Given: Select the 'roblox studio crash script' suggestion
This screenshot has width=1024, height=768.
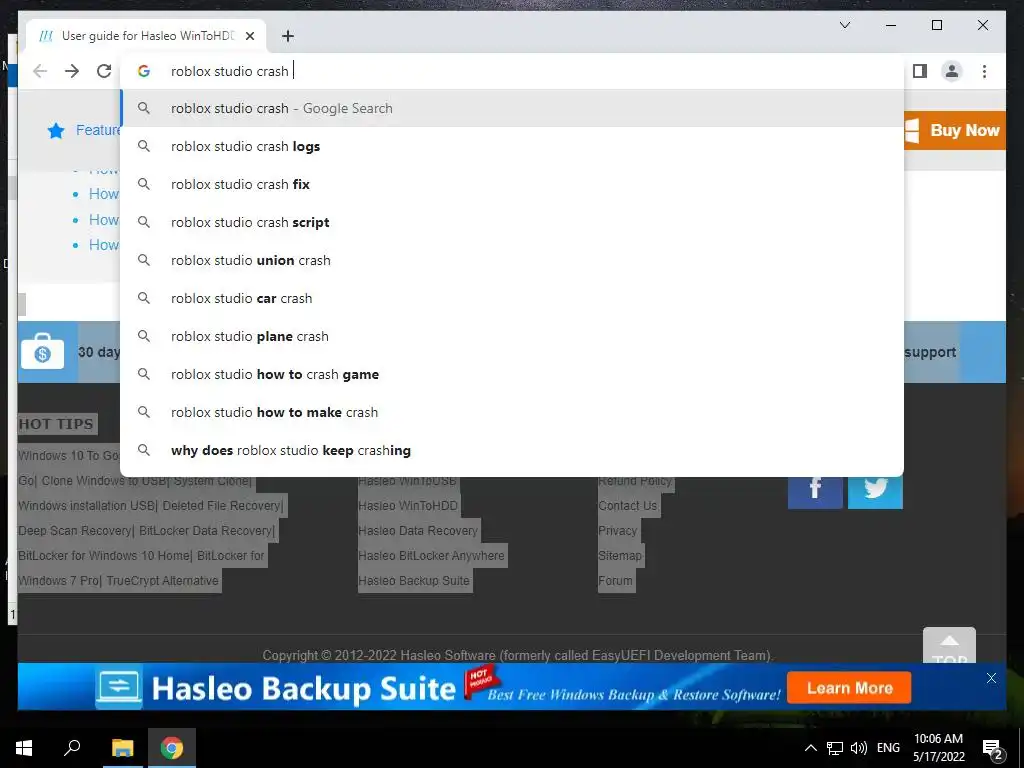Looking at the screenshot, I should point(513,222).
